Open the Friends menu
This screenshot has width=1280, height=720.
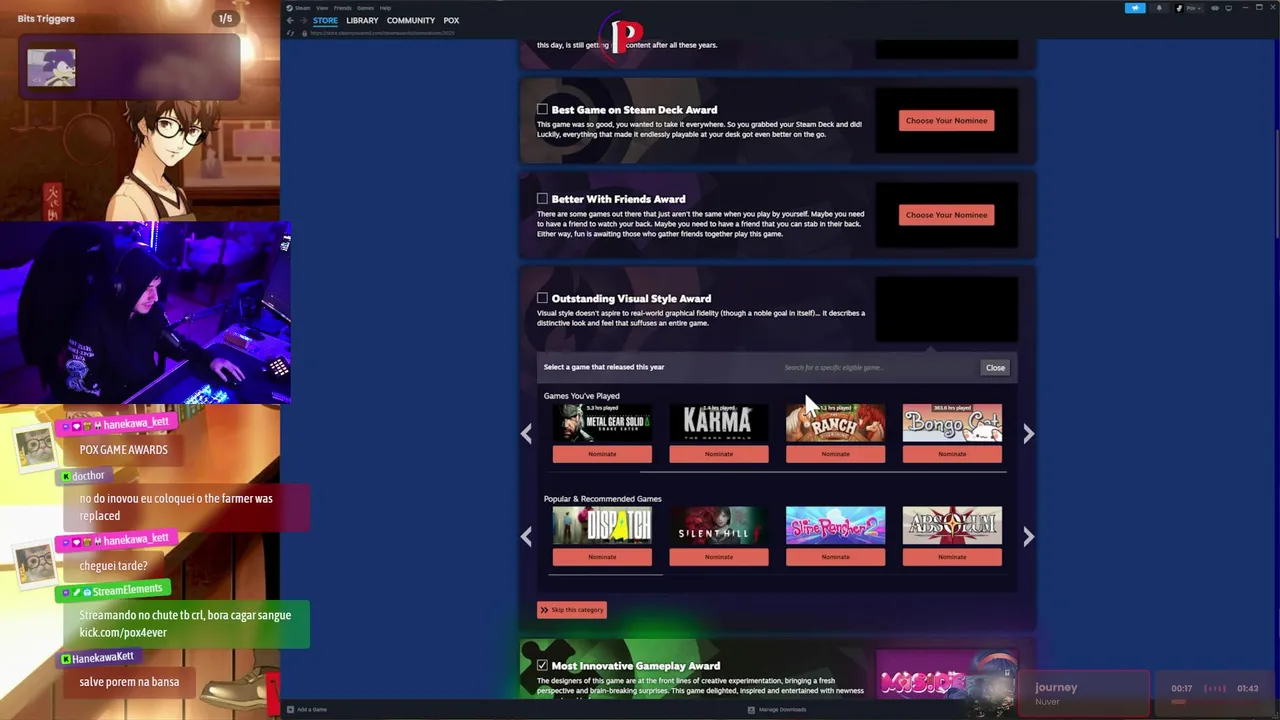(x=342, y=8)
